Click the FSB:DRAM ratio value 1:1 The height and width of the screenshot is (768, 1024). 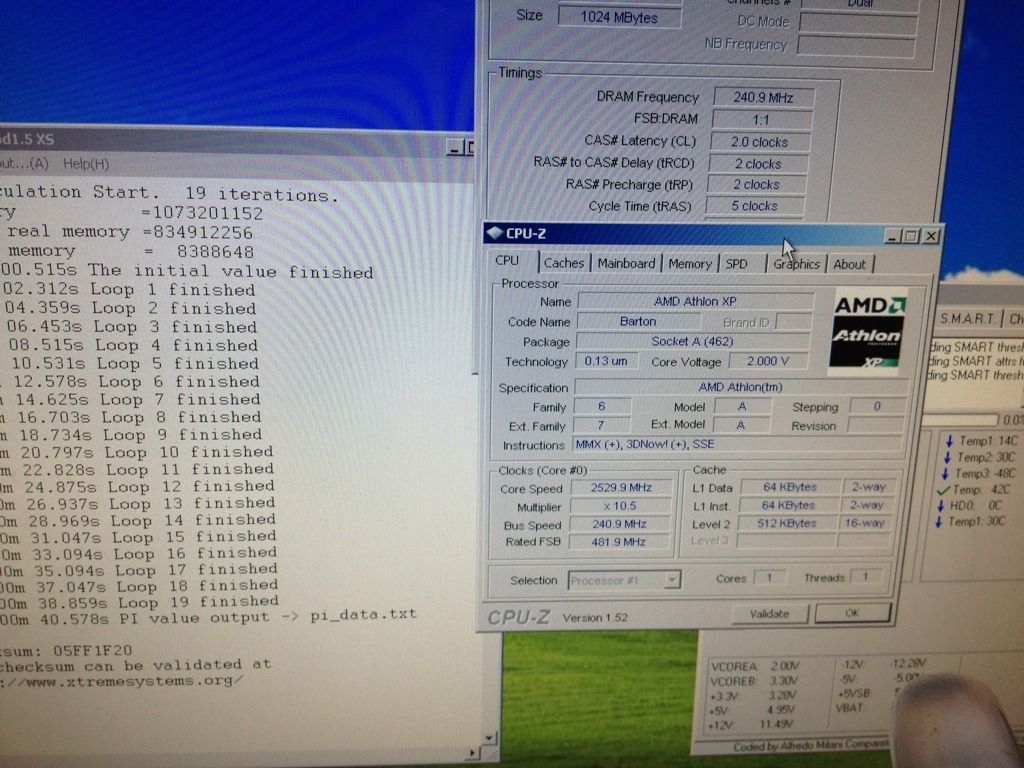761,120
